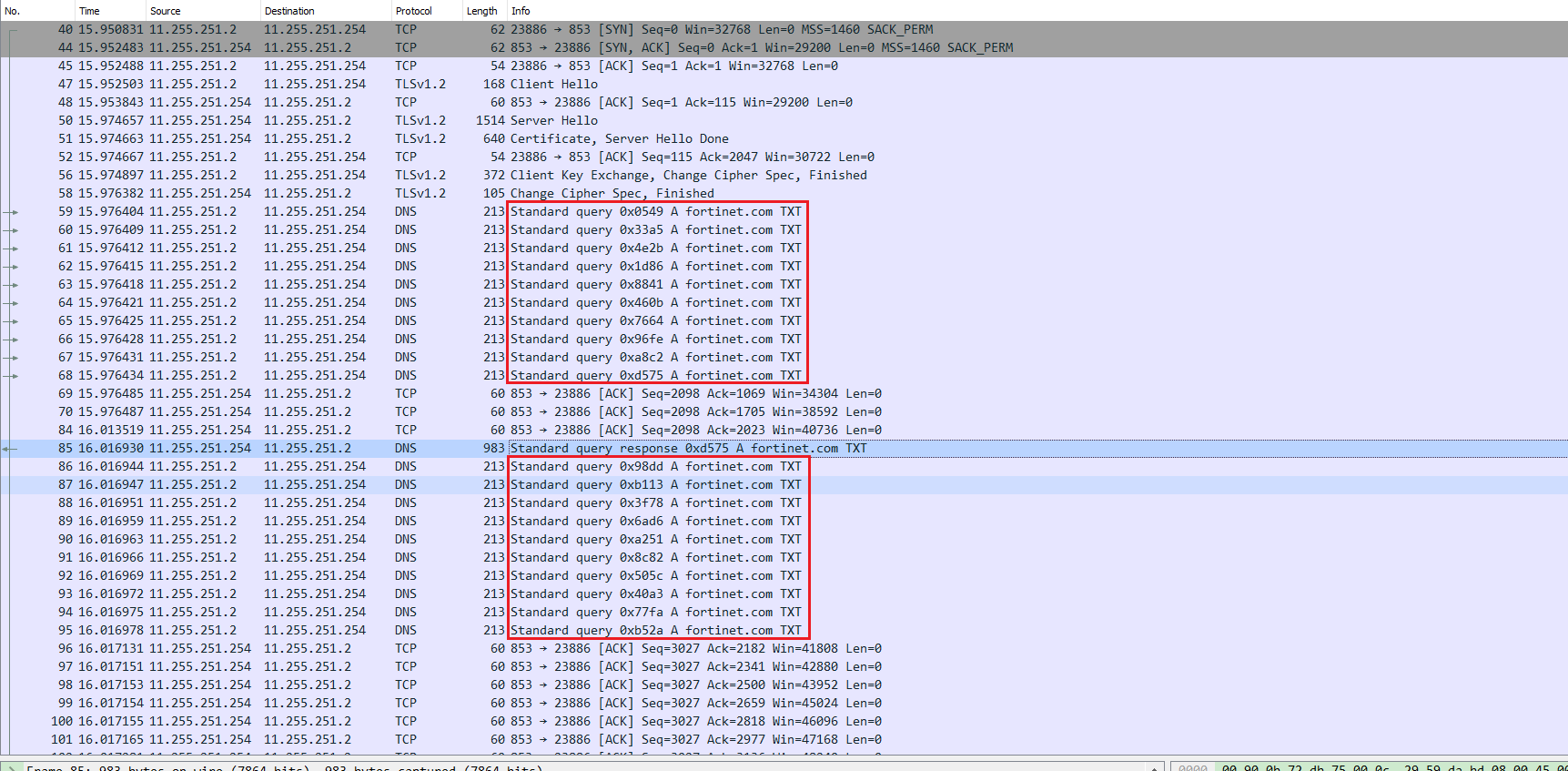Select DNS query 0x8841 packet row
This screenshot has width=1568, height=771.
click(784, 284)
